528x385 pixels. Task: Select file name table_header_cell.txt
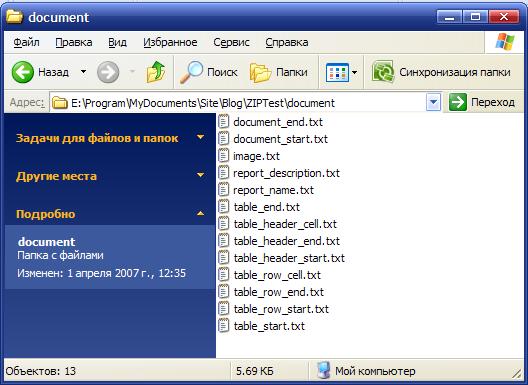285,224
